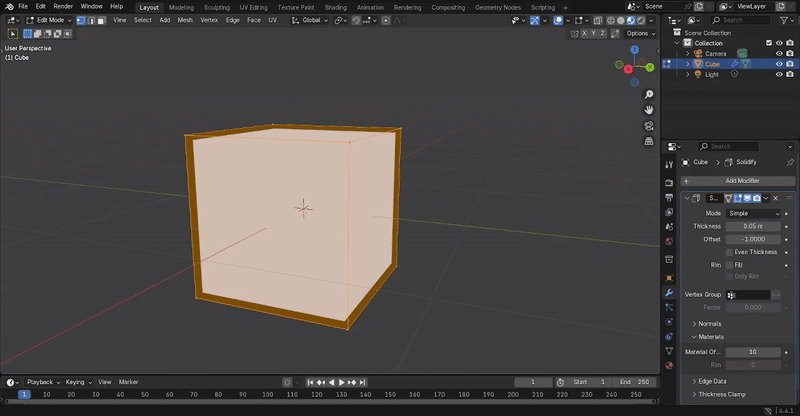Screen dimensions: 800x416
Task: Open the Object properties tab
Action: (x=669, y=278)
